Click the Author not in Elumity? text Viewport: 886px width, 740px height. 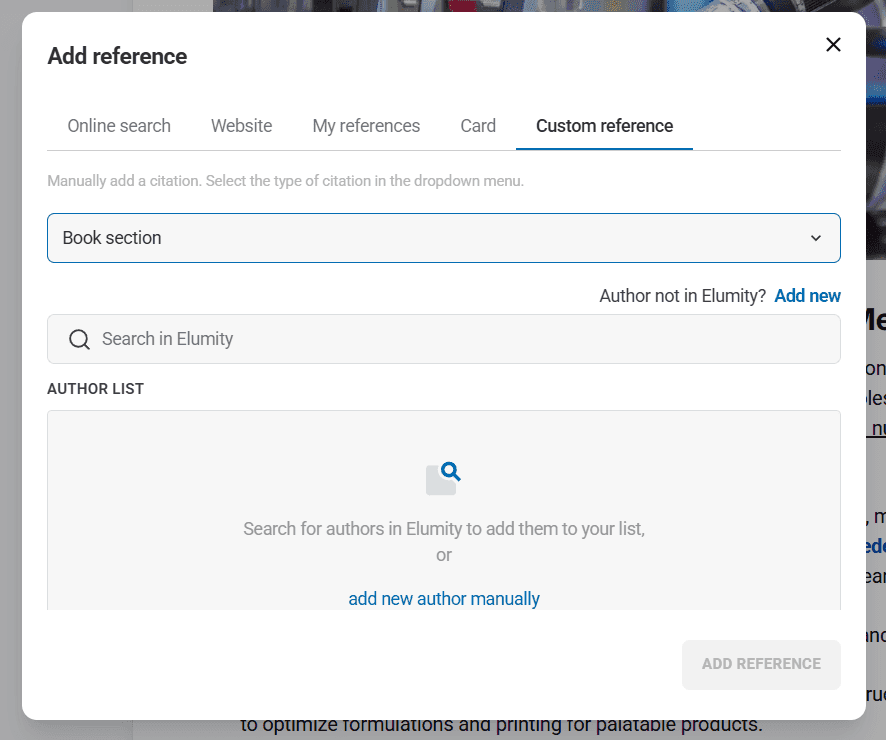(682, 295)
